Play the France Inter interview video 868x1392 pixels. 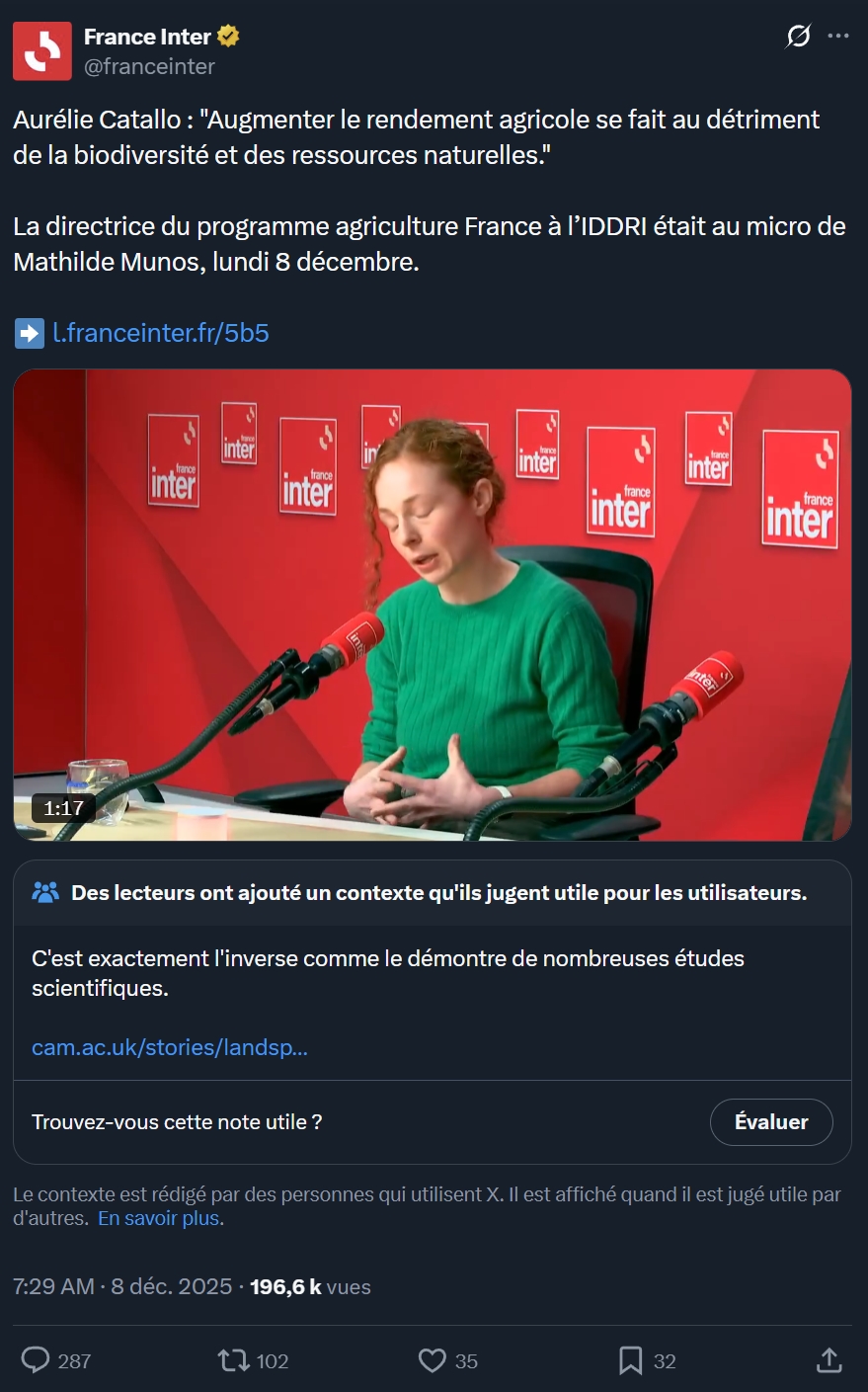tap(433, 606)
